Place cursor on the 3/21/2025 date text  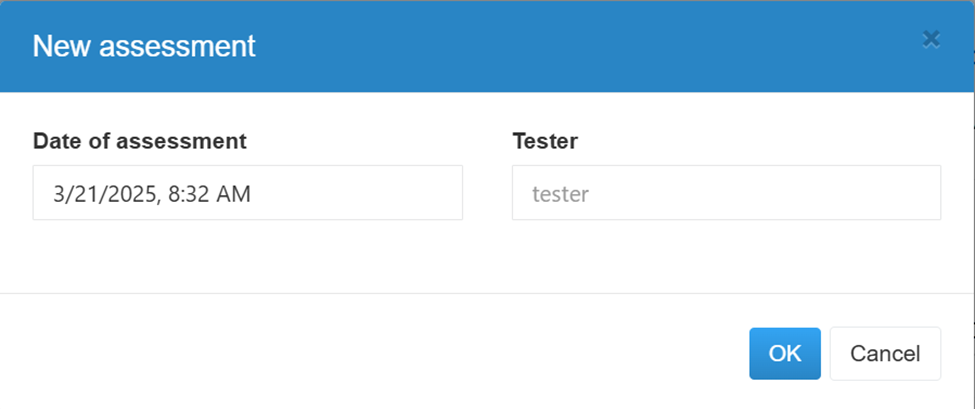pos(108,195)
